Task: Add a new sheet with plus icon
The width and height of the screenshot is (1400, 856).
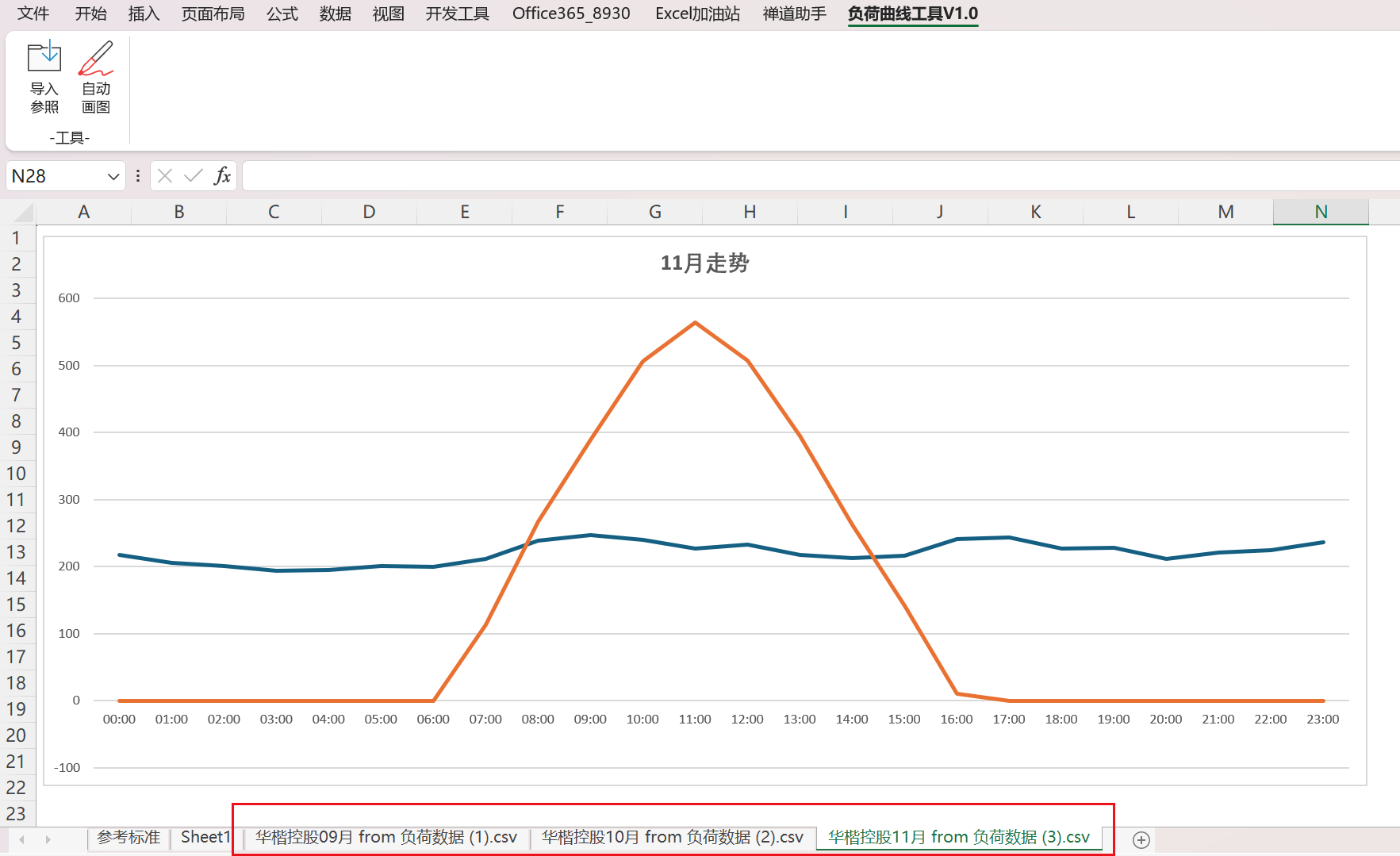Action: click(1141, 839)
